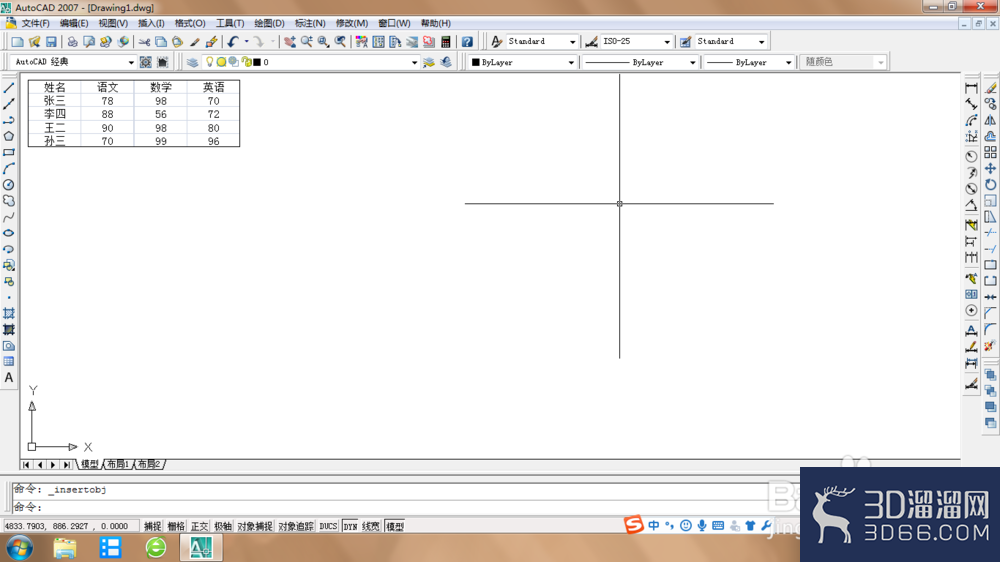Click the coordinates readout in status bar
1000x562 pixels.
pyautogui.click(x=70, y=526)
